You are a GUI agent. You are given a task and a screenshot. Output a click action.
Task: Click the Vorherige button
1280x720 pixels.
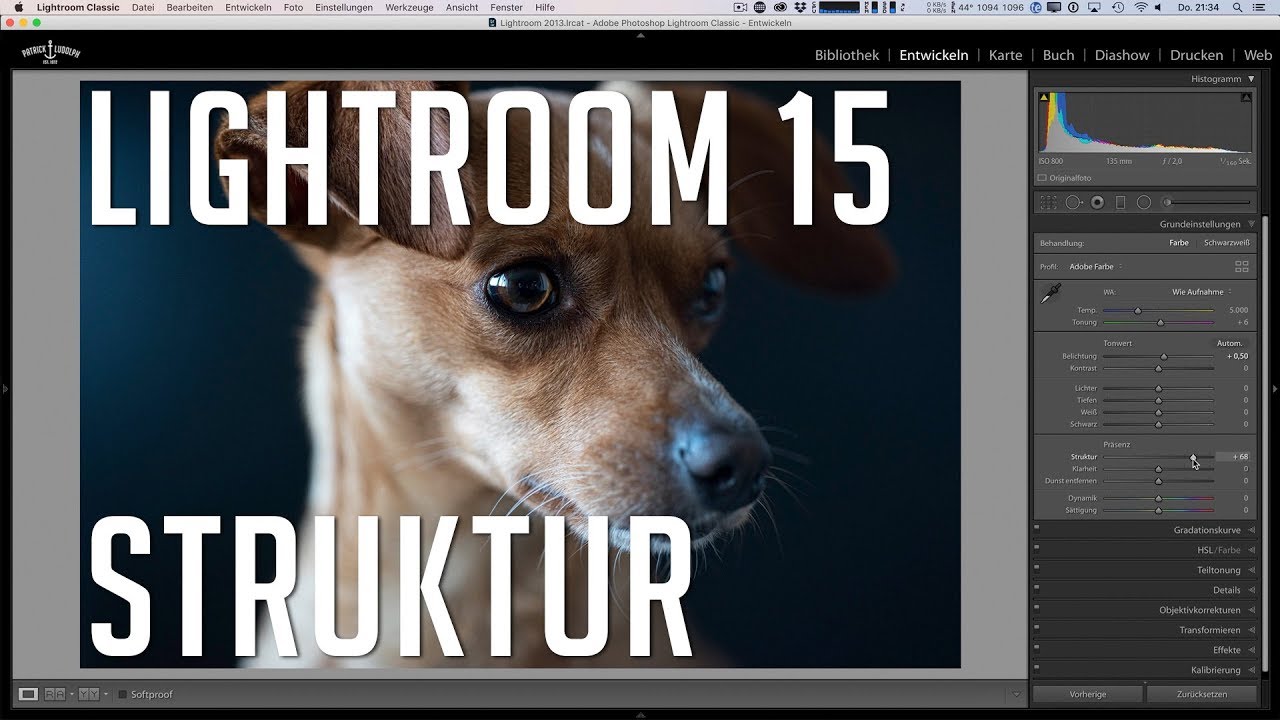[1088, 693]
